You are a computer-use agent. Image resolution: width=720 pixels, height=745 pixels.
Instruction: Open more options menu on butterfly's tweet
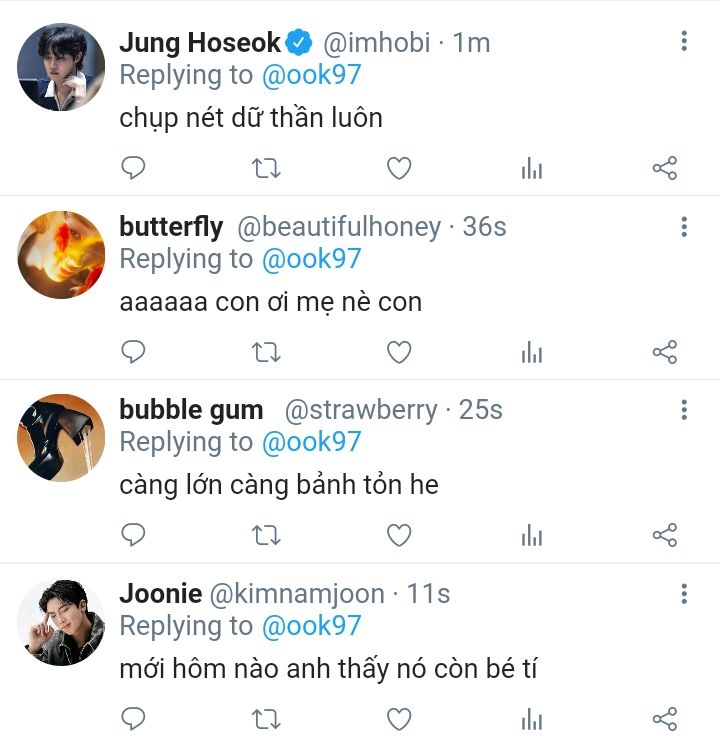684,226
